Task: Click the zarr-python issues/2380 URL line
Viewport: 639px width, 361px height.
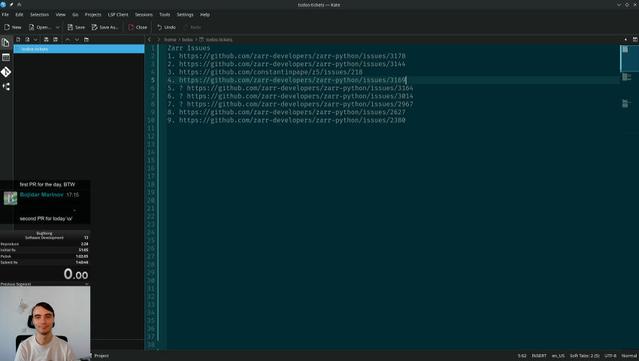Action: click(286, 120)
